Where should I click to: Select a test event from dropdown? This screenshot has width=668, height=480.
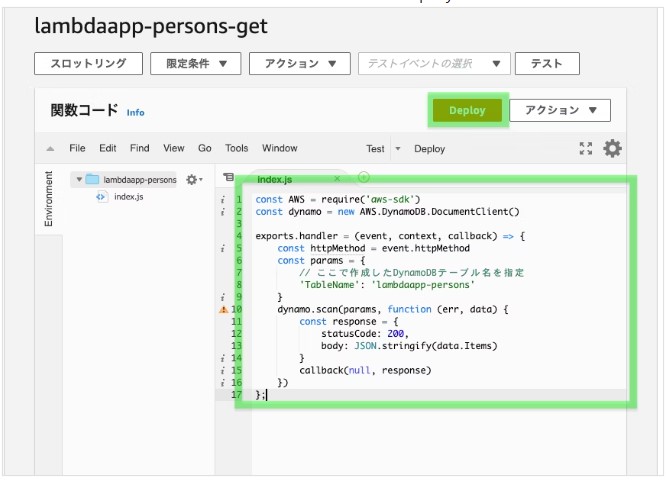pyautogui.click(x=434, y=63)
